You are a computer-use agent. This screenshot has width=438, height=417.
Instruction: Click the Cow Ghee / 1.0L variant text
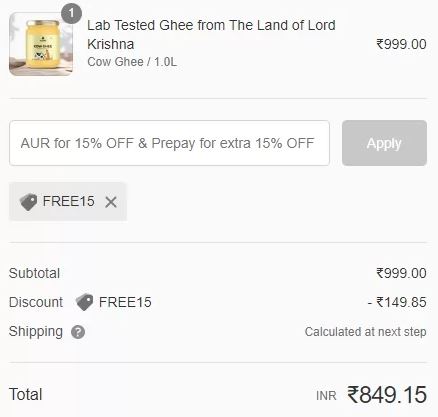(132, 62)
